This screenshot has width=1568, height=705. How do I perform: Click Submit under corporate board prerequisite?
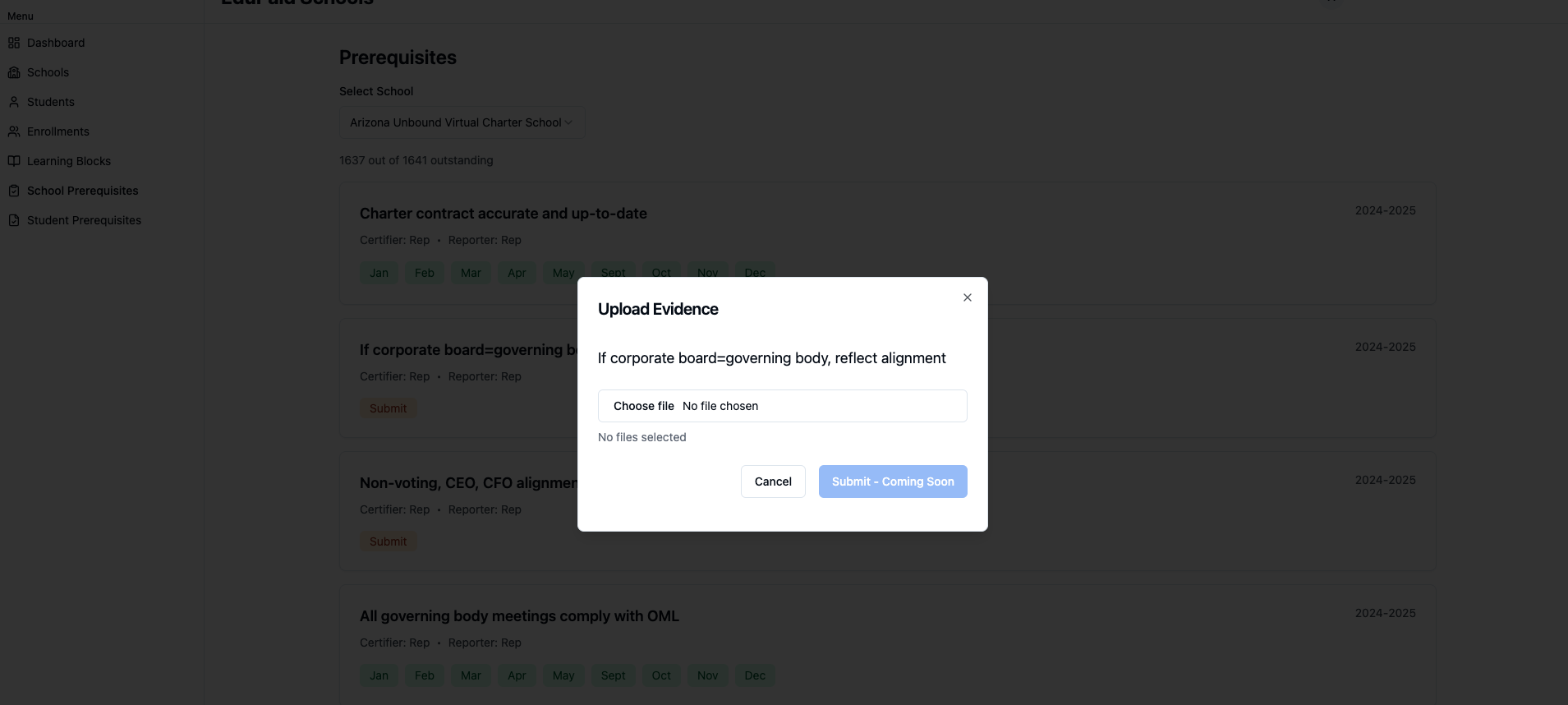(388, 408)
